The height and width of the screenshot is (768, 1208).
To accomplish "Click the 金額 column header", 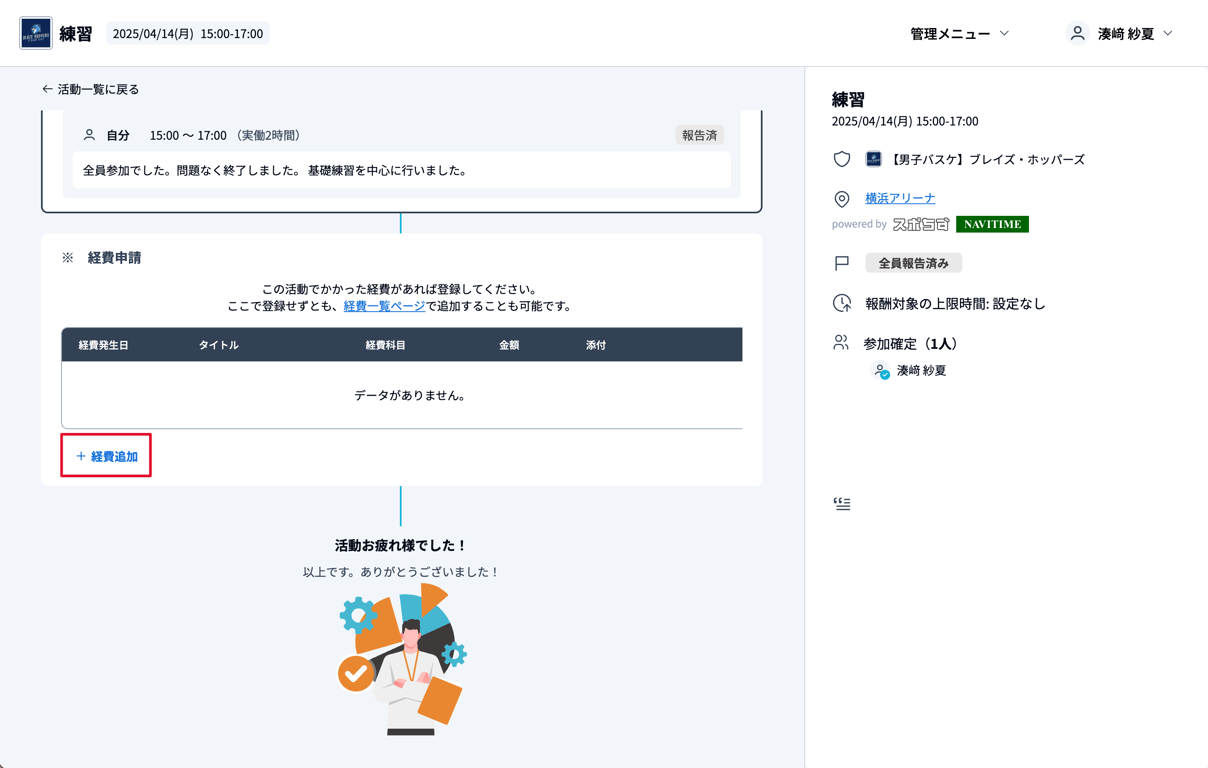I will click(509, 345).
